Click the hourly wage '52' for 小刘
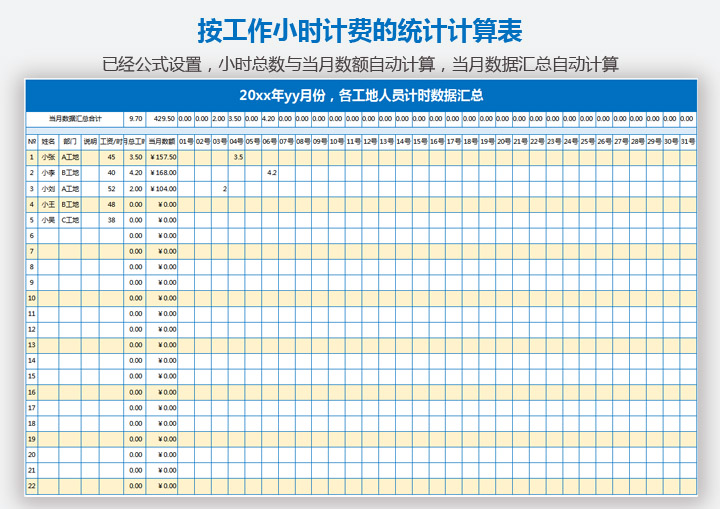Image resolution: width=720 pixels, height=509 pixels. coord(112,189)
